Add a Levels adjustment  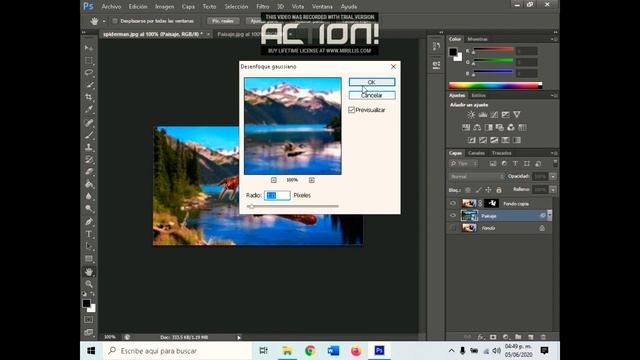tap(482, 115)
